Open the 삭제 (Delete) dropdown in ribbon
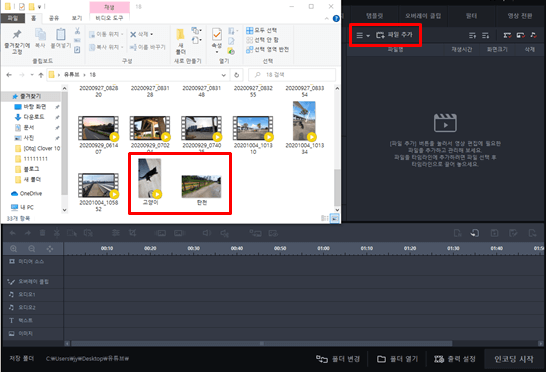 [x=142, y=34]
